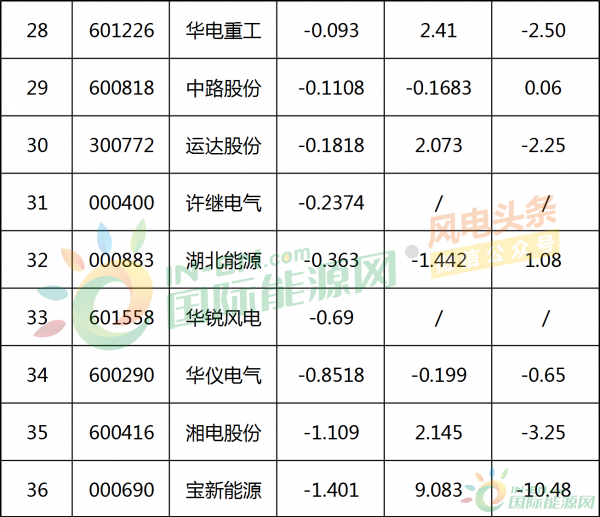Image resolution: width=600 pixels, height=517 pixels.
Task: Click stock code 000400
Action: [121, 203]
